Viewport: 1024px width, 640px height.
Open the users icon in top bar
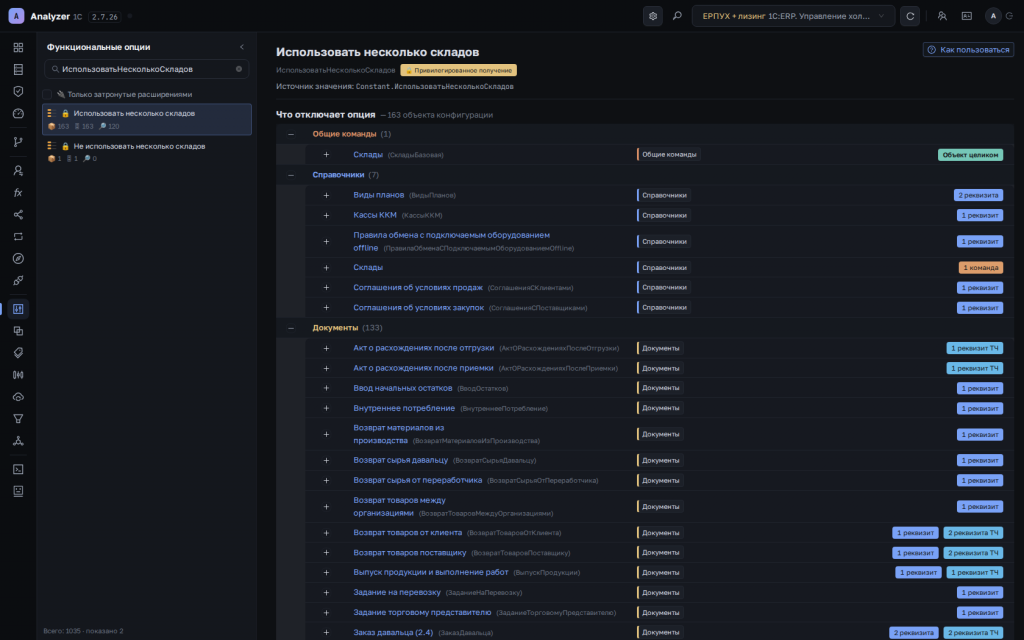[942, 16]
